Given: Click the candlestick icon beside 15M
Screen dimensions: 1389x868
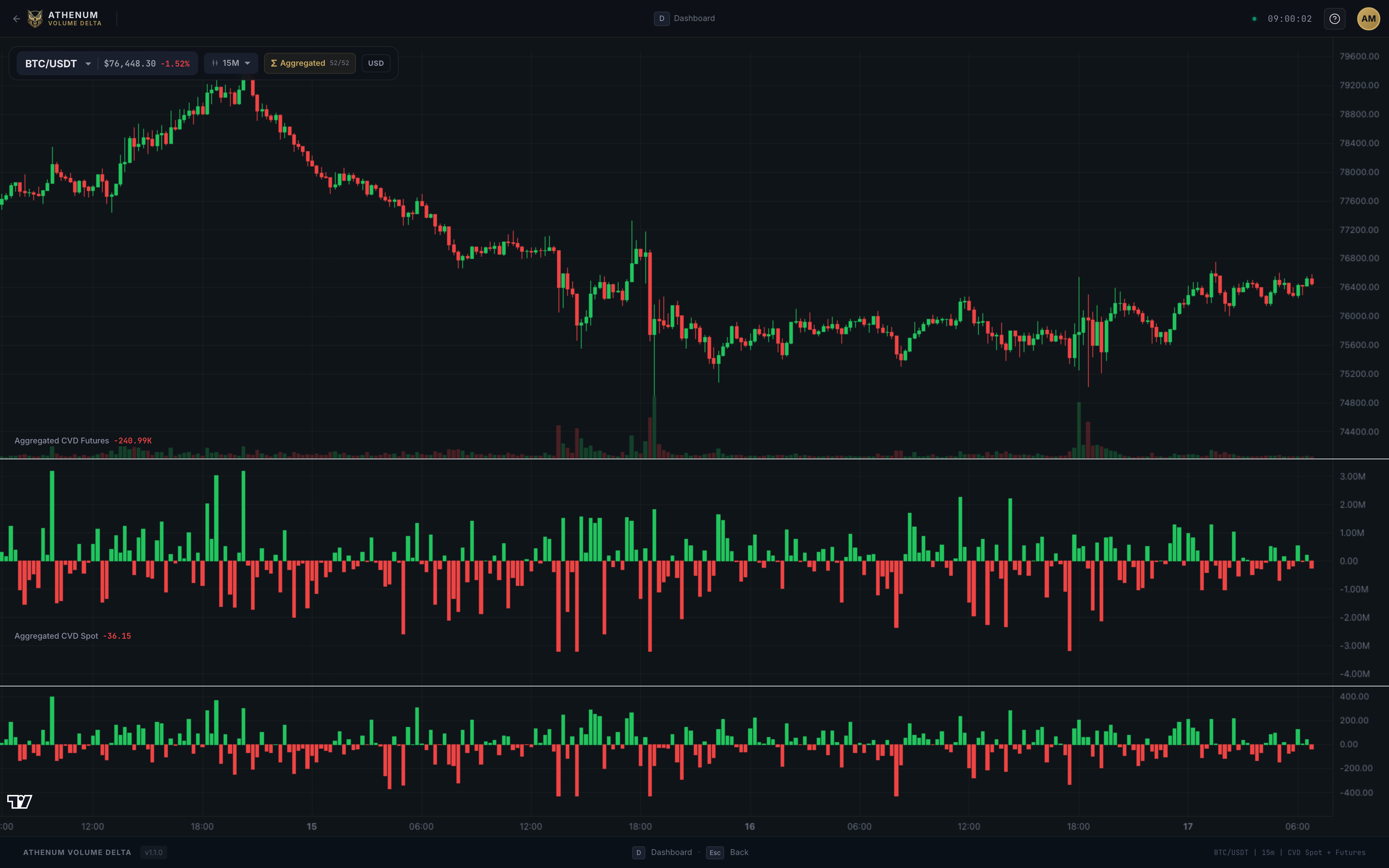Looking at the screenshot, I should tap(214, 63).
